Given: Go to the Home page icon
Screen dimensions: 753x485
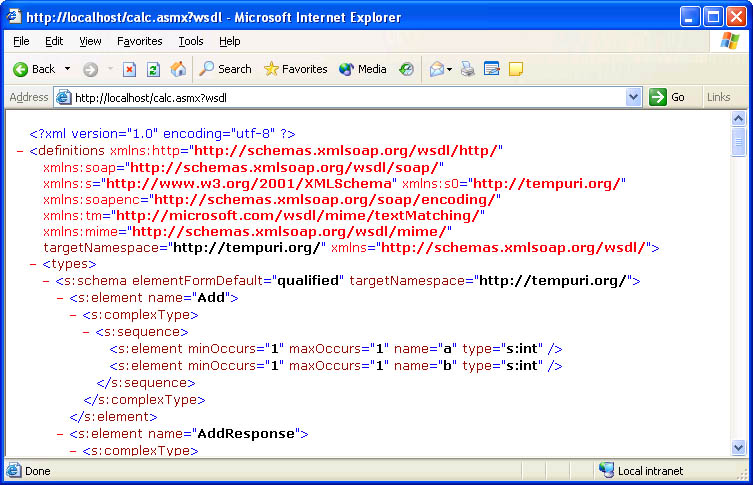Looking at the screenshot, I should 178,69.
